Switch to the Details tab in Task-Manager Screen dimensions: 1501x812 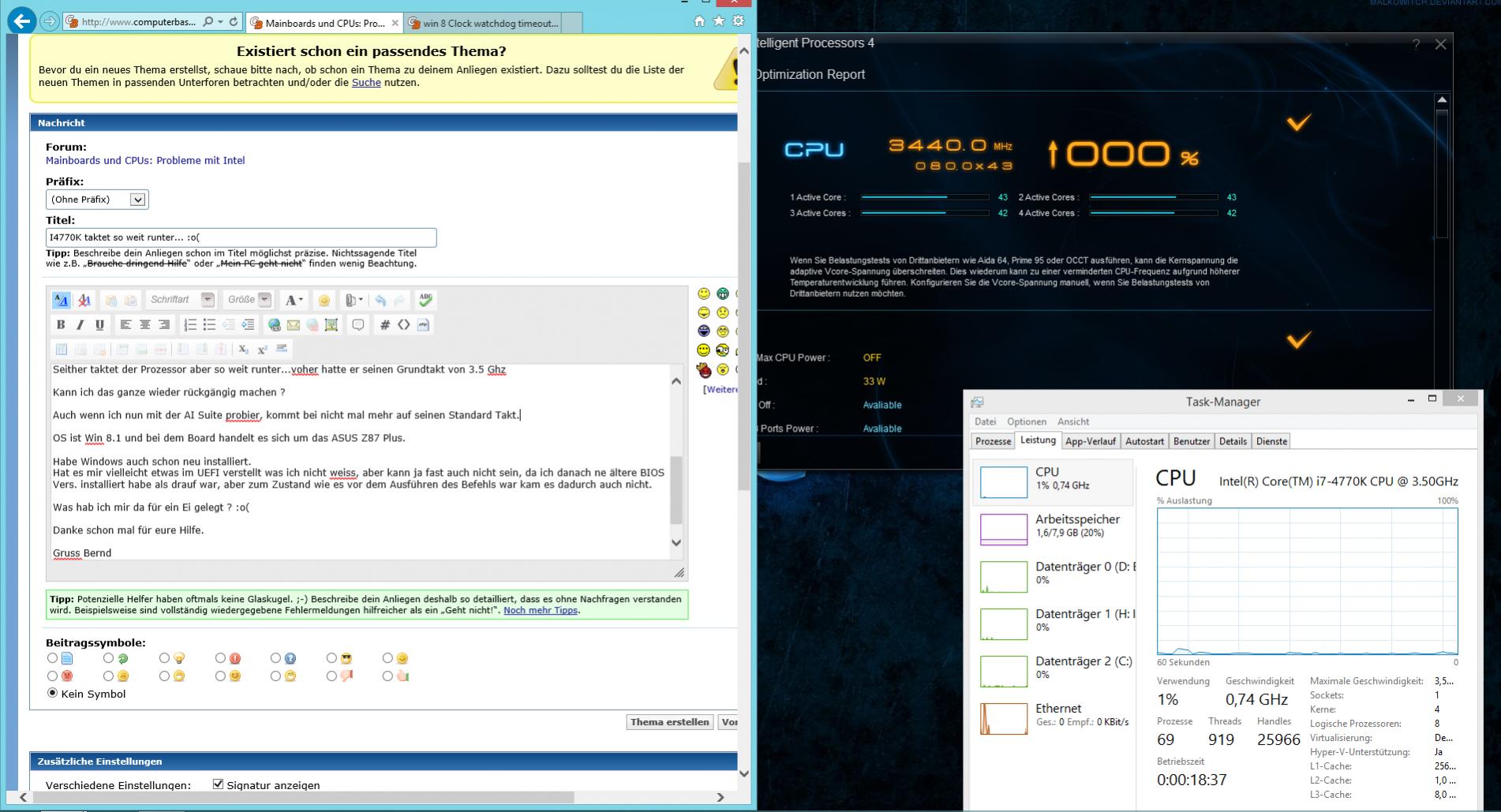(1233, 441)
